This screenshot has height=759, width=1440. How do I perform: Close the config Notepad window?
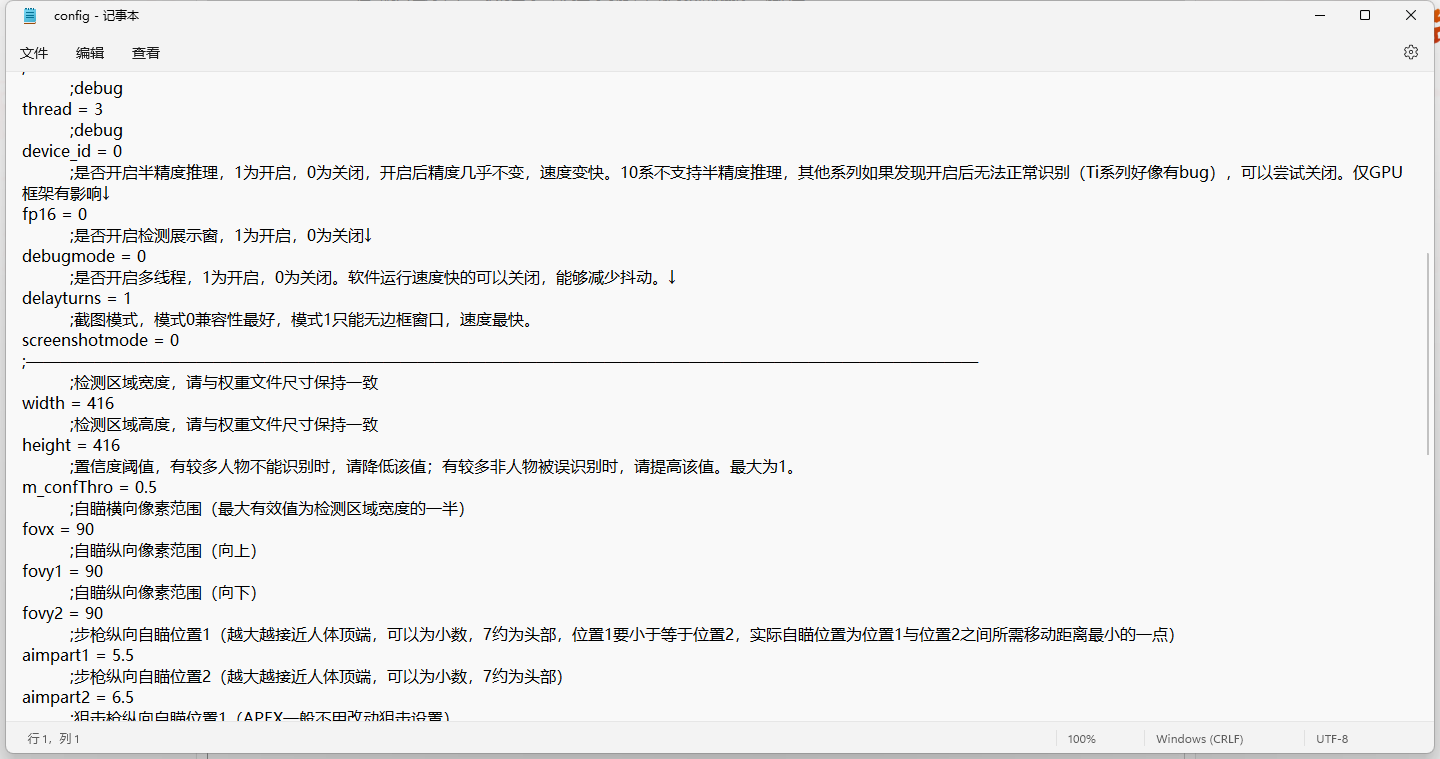pos(1411,16)
